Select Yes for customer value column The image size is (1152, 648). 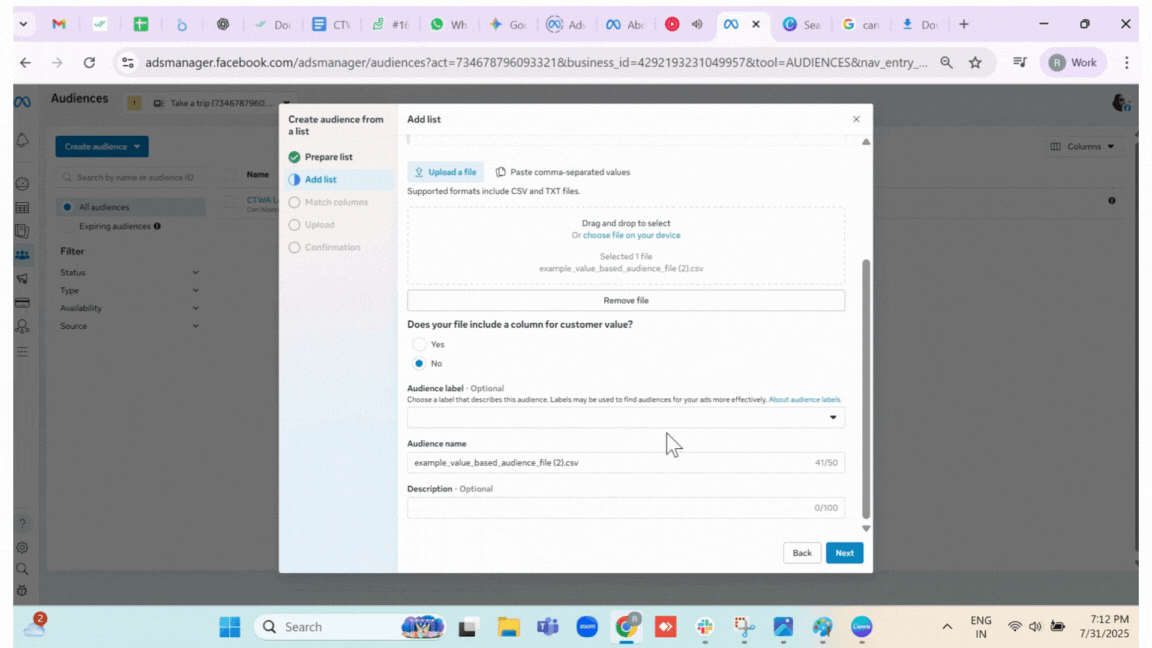[x=420, y=344]
